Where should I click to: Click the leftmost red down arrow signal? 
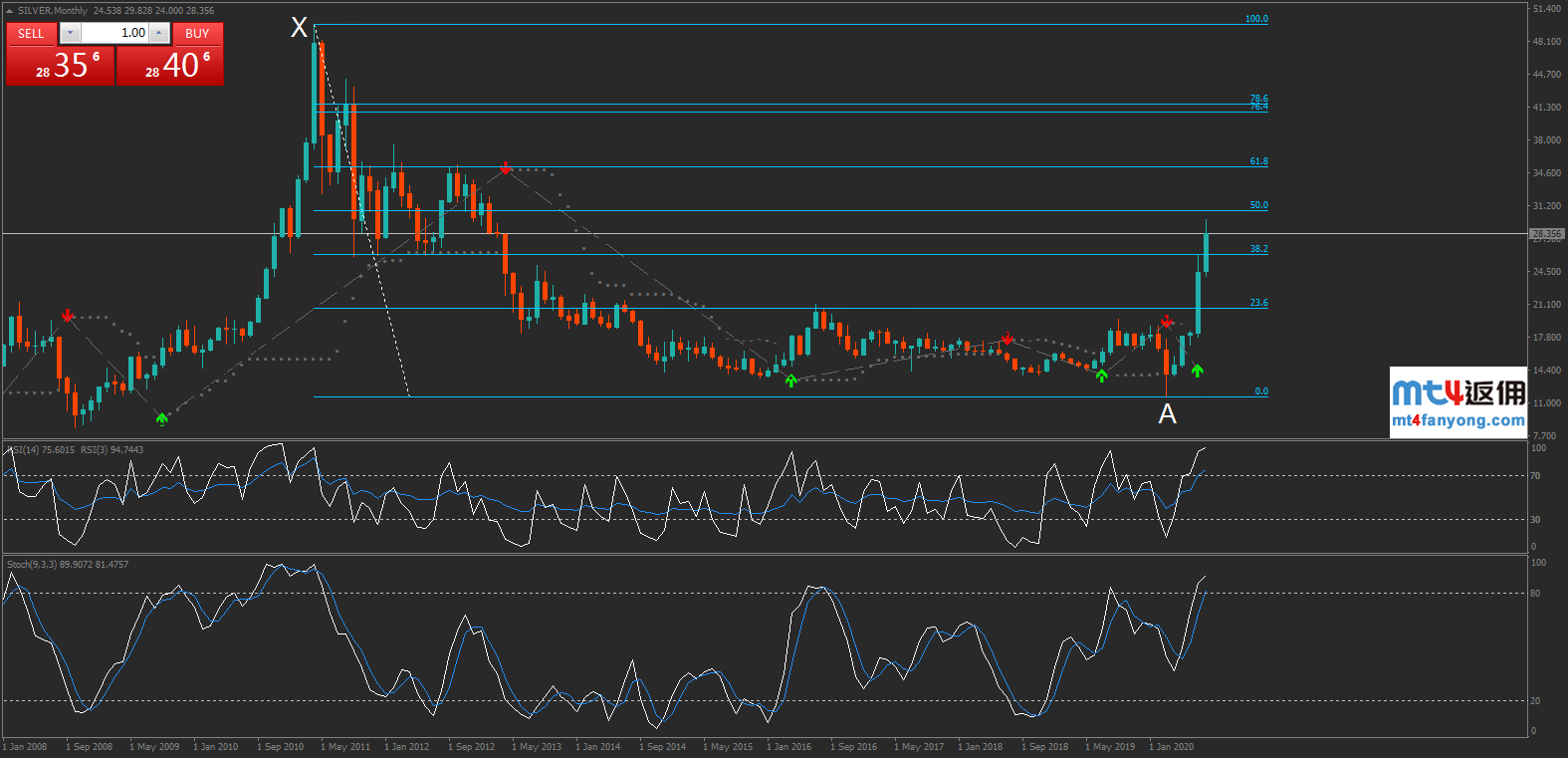click(x=68, y=316)
